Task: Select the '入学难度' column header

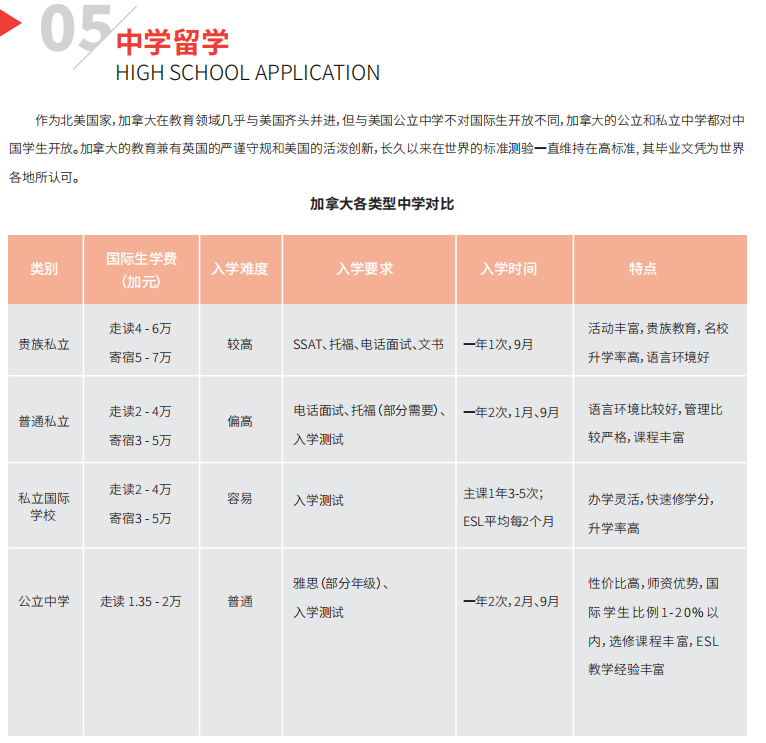Action: click(240, 269)
